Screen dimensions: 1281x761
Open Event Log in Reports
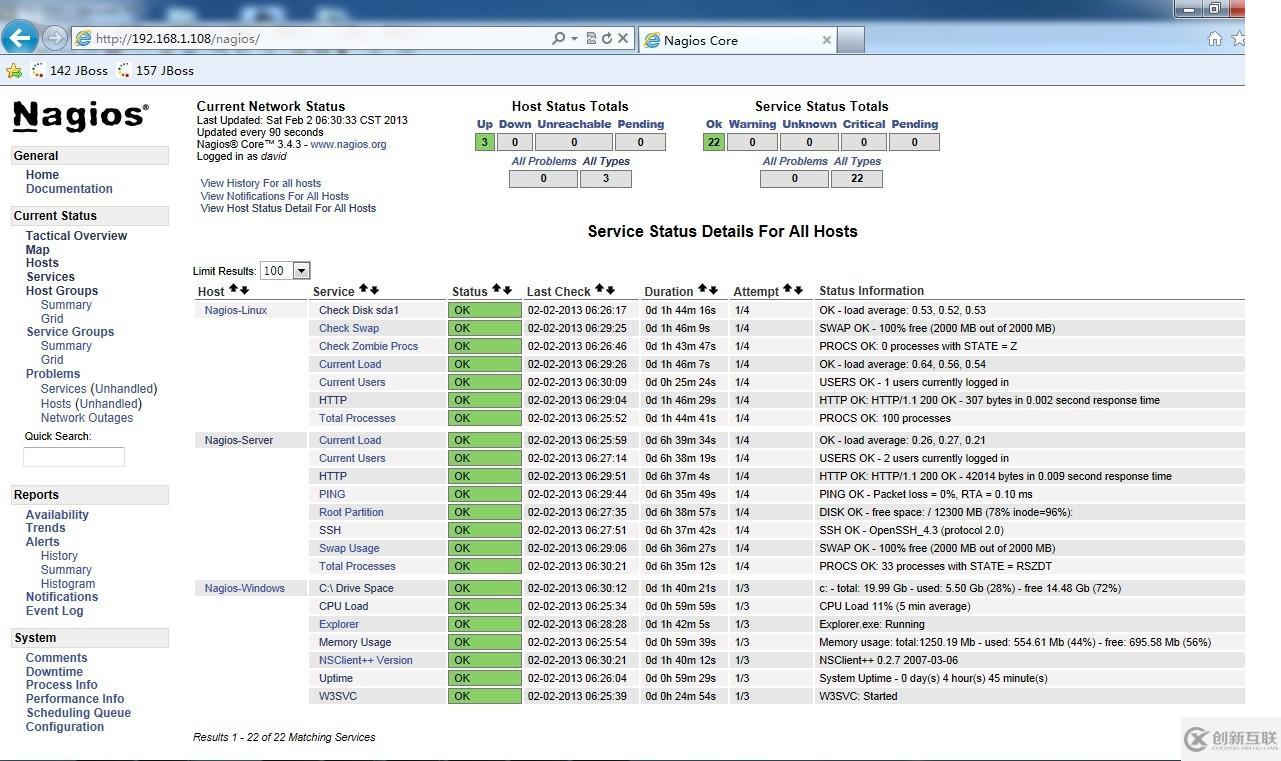55,611
